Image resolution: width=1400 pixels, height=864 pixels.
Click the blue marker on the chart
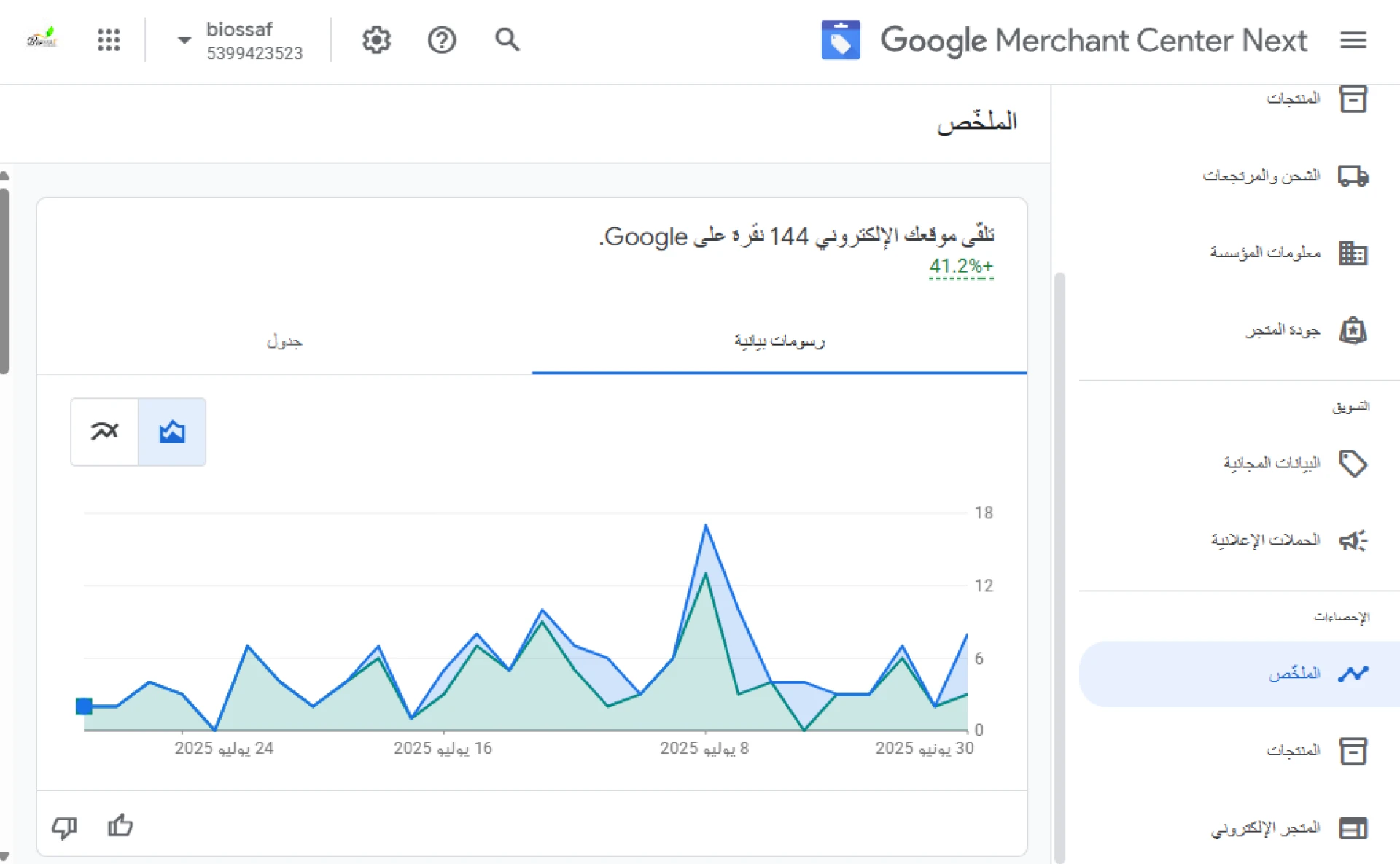[84, 706]
